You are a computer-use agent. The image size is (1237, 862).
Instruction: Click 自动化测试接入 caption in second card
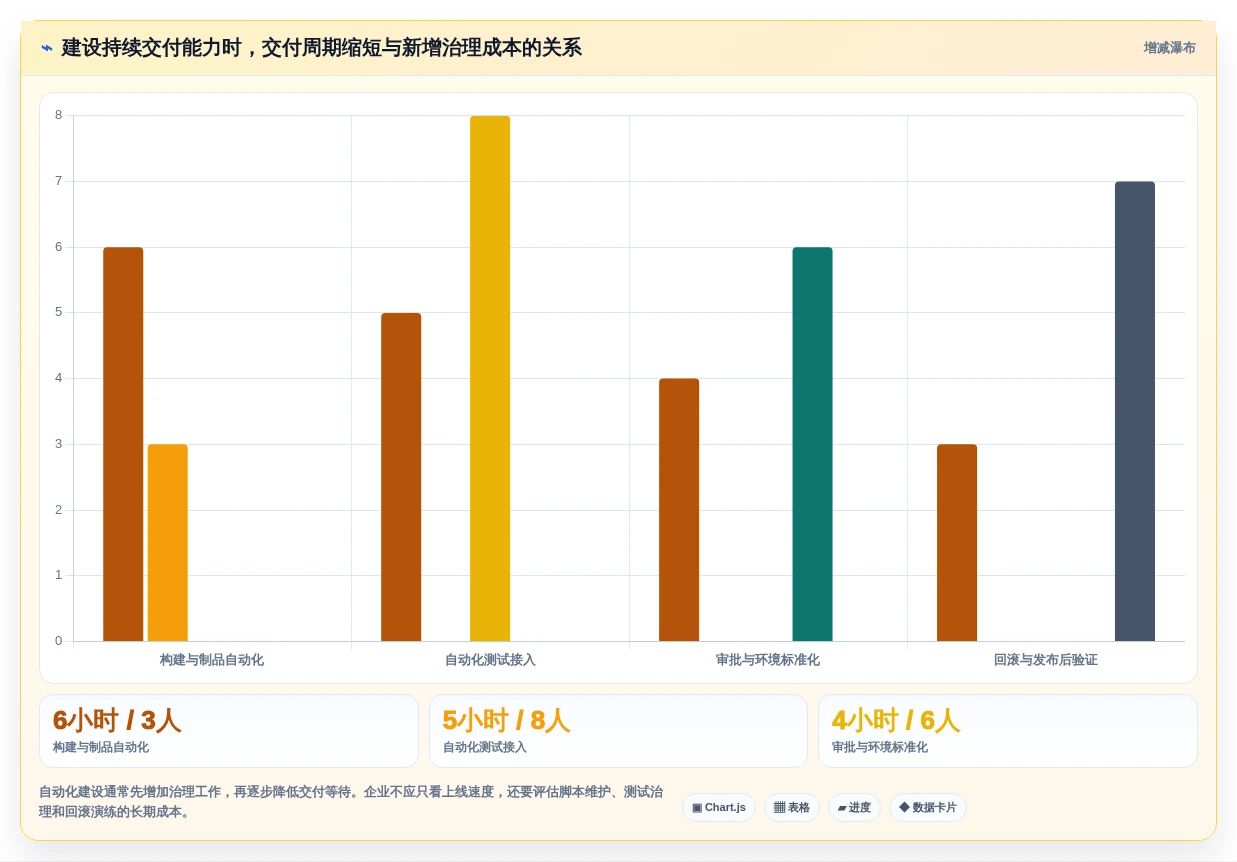coord(485,747)
